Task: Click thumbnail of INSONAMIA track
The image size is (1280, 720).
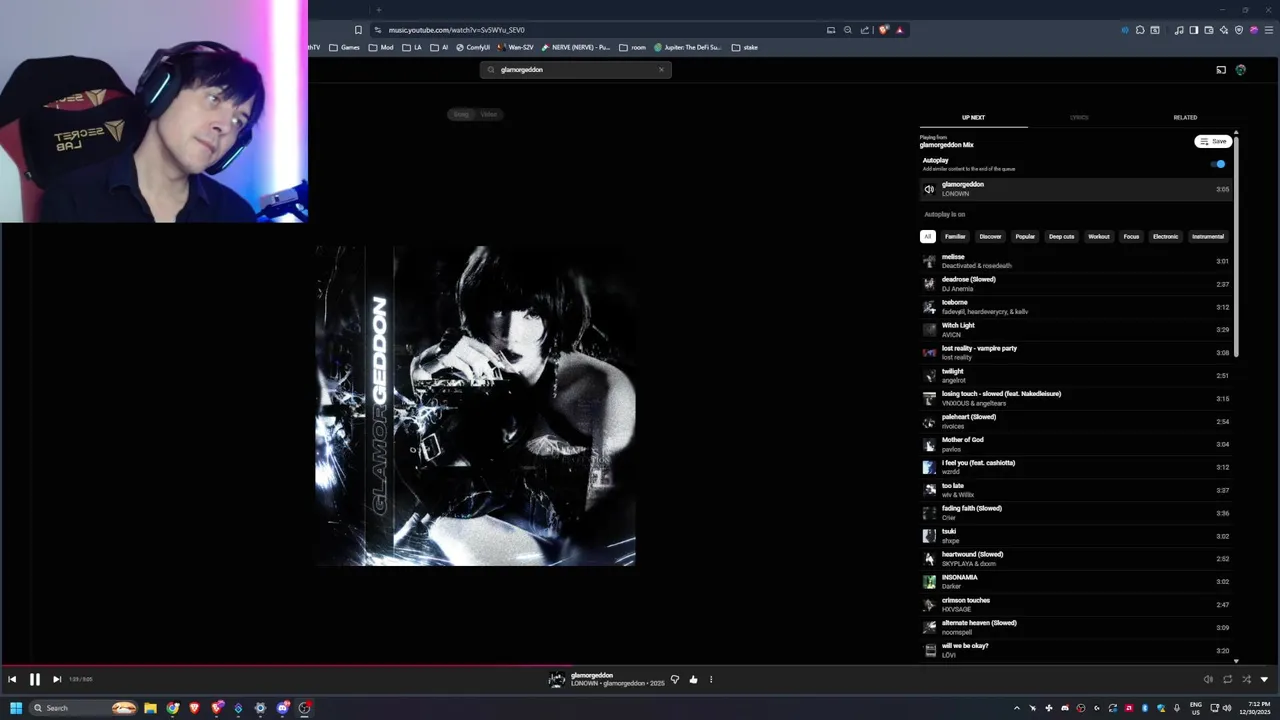Action: click(929, 582)
